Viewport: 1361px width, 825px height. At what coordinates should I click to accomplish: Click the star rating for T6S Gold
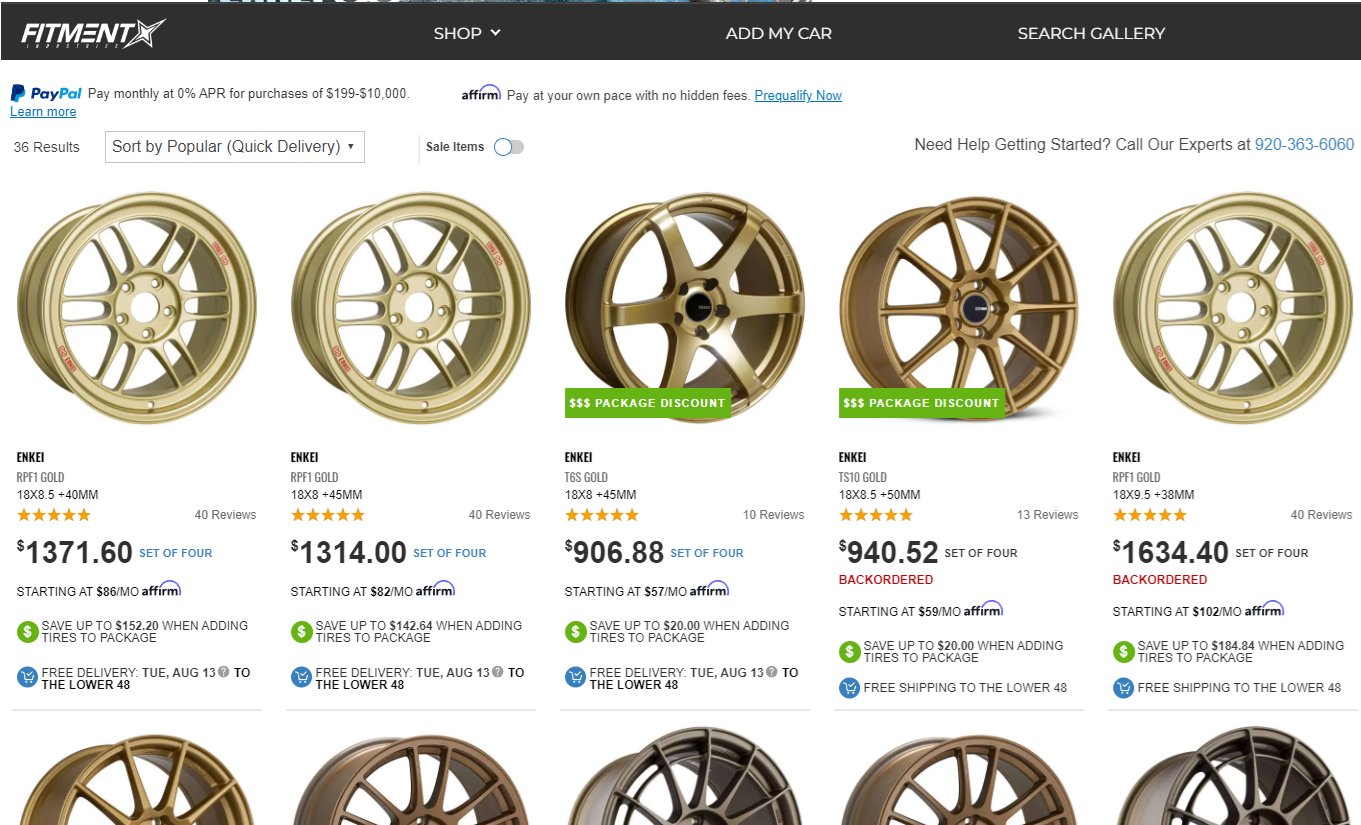[602, 515]
